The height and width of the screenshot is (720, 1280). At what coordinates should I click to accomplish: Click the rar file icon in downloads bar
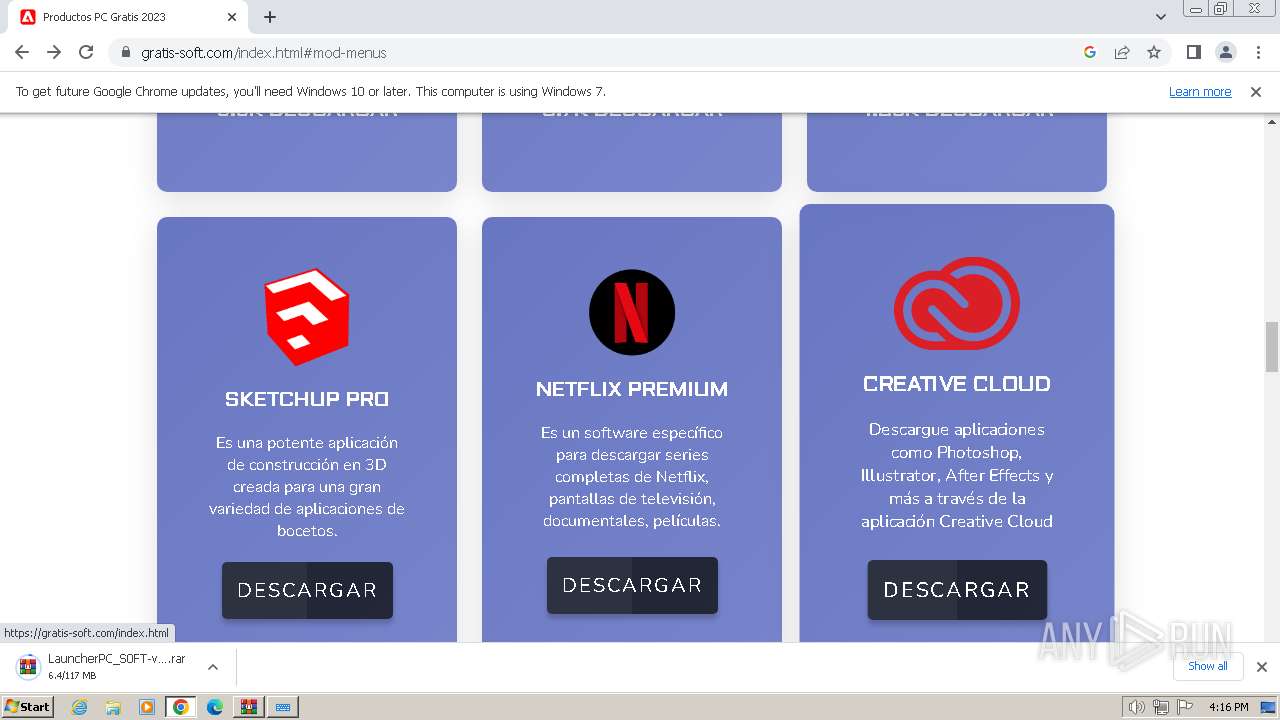(x=28, y=667)
